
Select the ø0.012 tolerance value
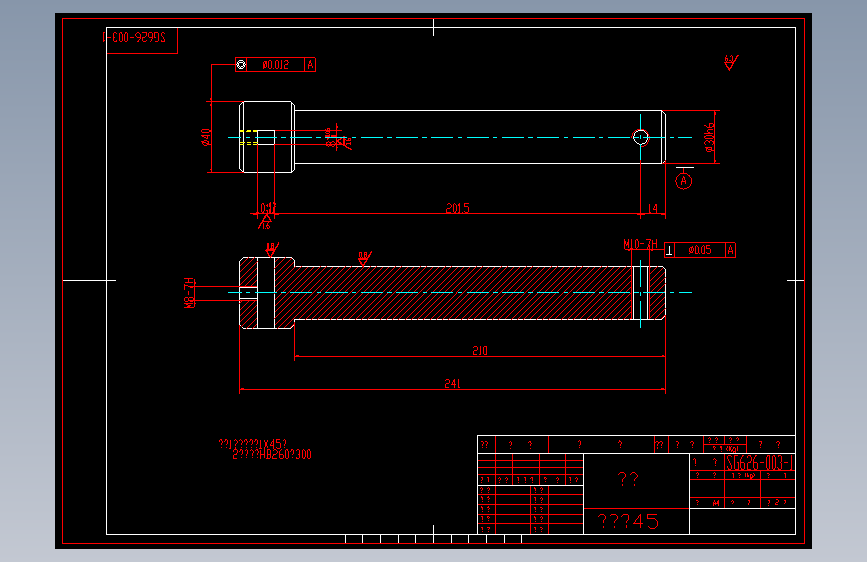coord(275,65)
